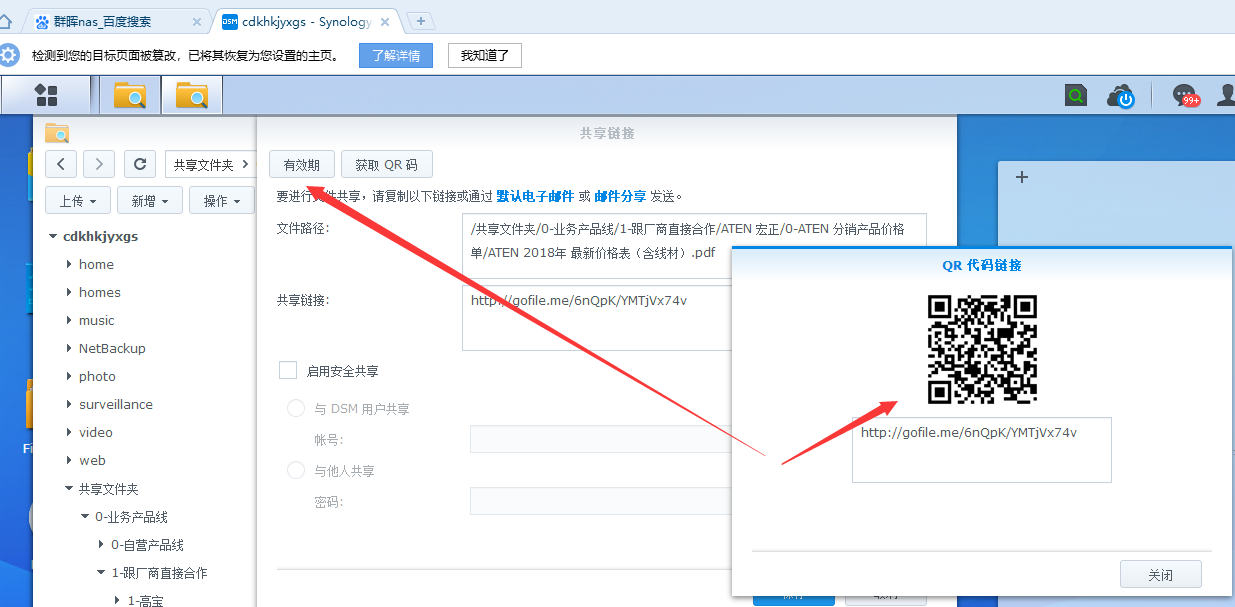Select the 与他人共享 radio option
The width and height of the screenshot is (1235, 607).
click(x=296, y=470)
